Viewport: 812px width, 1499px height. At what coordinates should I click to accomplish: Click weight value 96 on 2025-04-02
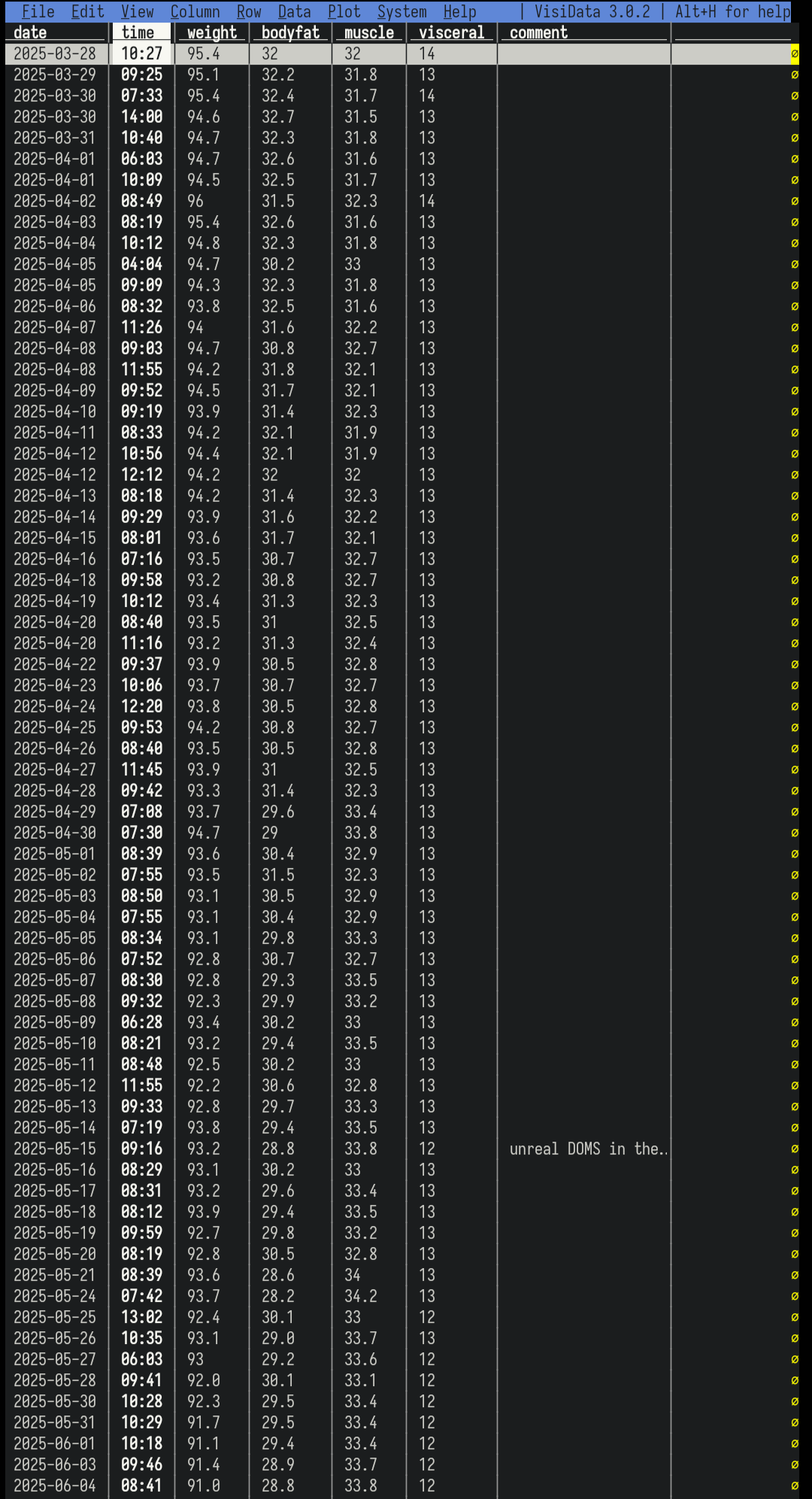pyautogui.click(x=195, y=201)
